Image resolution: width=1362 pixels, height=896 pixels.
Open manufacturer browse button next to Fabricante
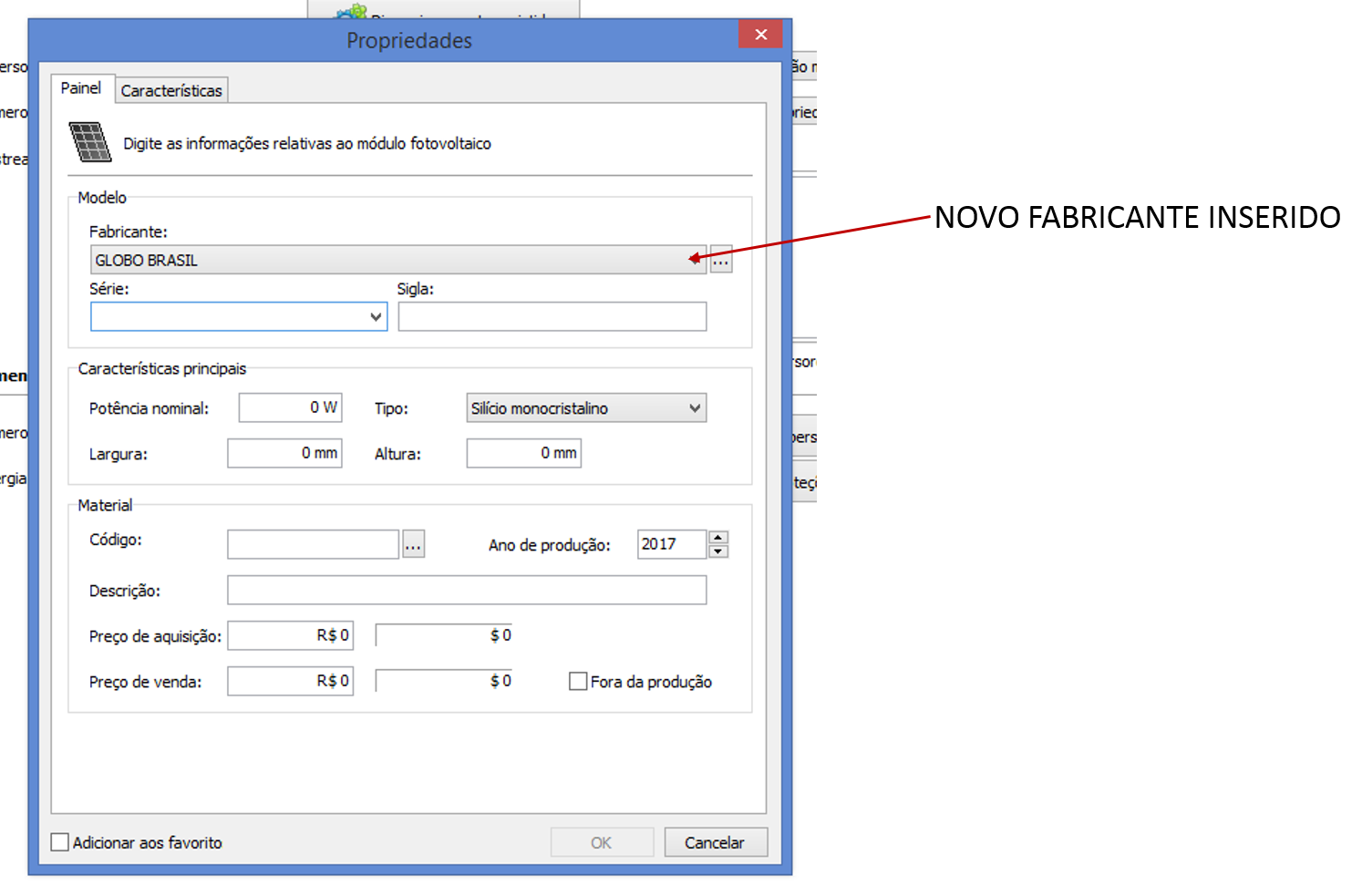point(720,260)
